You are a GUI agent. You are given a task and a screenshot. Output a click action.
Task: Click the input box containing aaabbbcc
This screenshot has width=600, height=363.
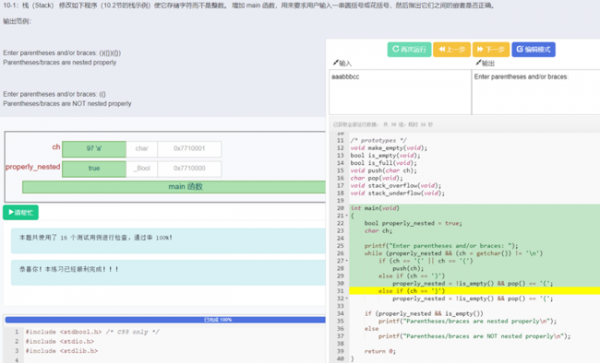[x=400, y=92]
